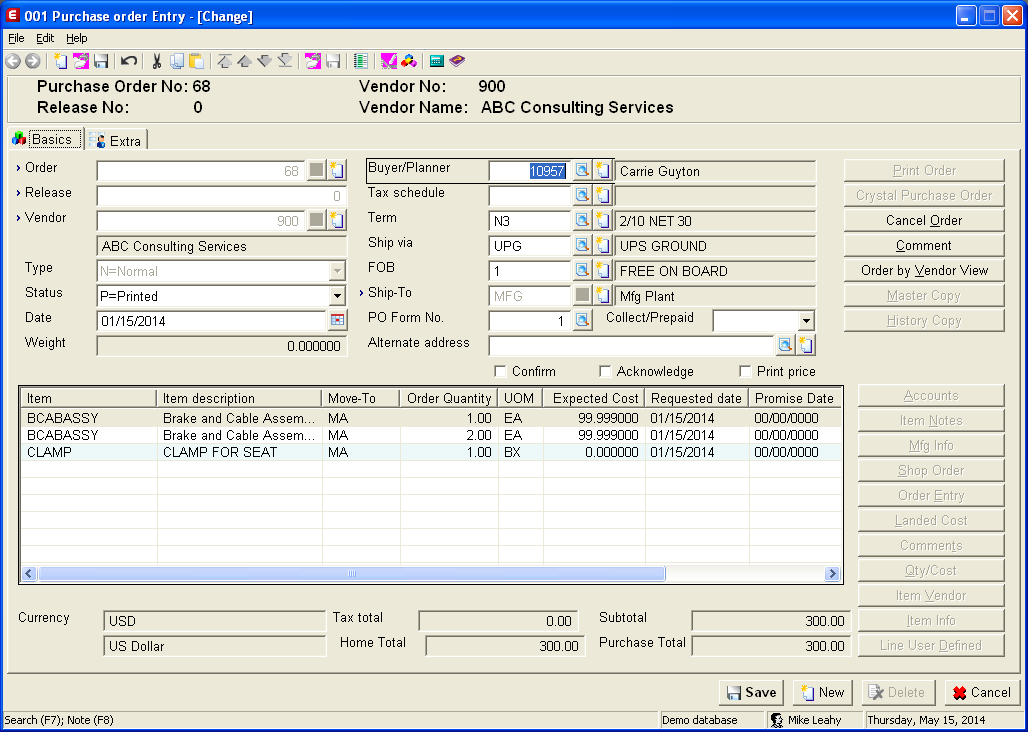Open the Help menu
The image size is (1028, 732).
click(x=77, y=38)
